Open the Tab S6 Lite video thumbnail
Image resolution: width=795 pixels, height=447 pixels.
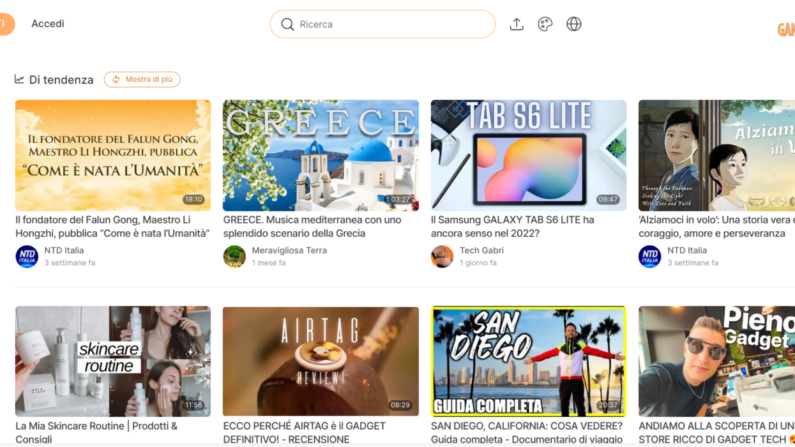(528, 156)
